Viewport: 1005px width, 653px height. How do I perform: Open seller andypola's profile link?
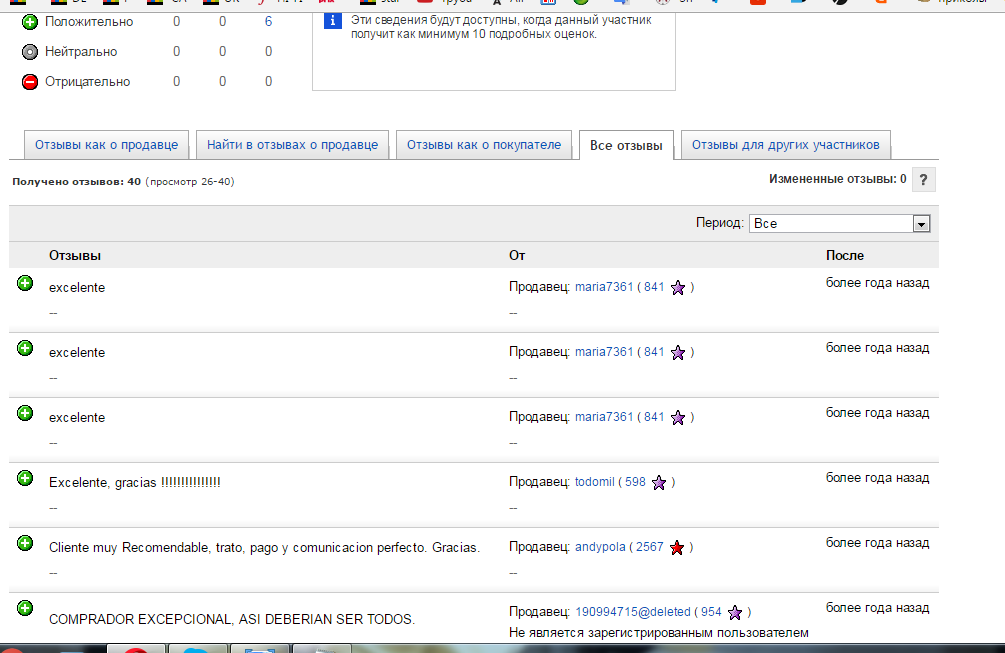tap(602, 547)
